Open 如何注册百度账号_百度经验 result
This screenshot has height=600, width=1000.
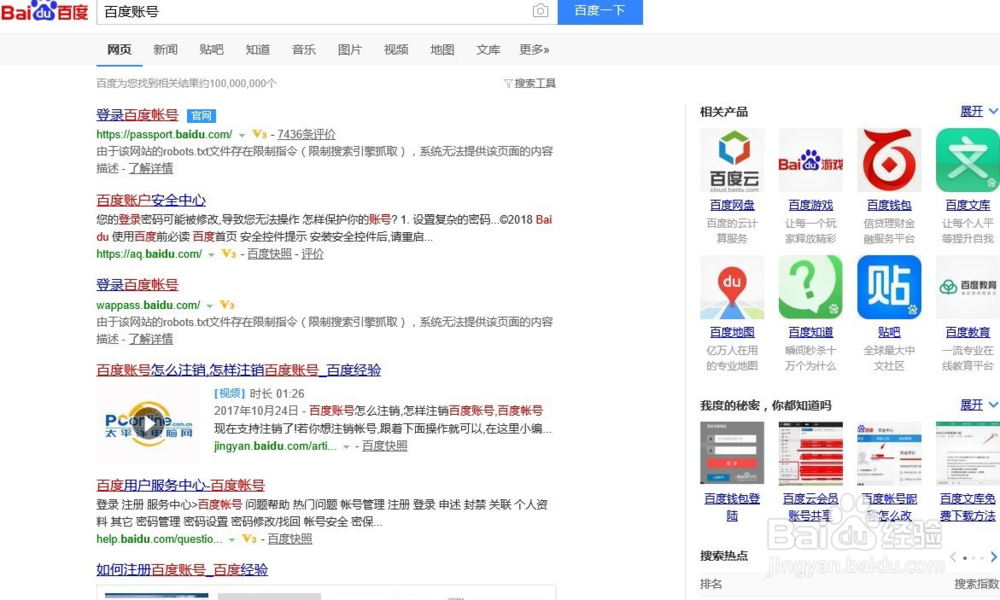tap(182, 570)
